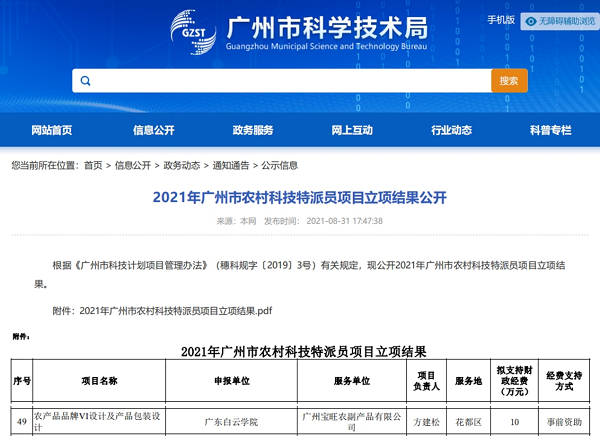Click the 广州市科学技术局 site title

(315, 27)
